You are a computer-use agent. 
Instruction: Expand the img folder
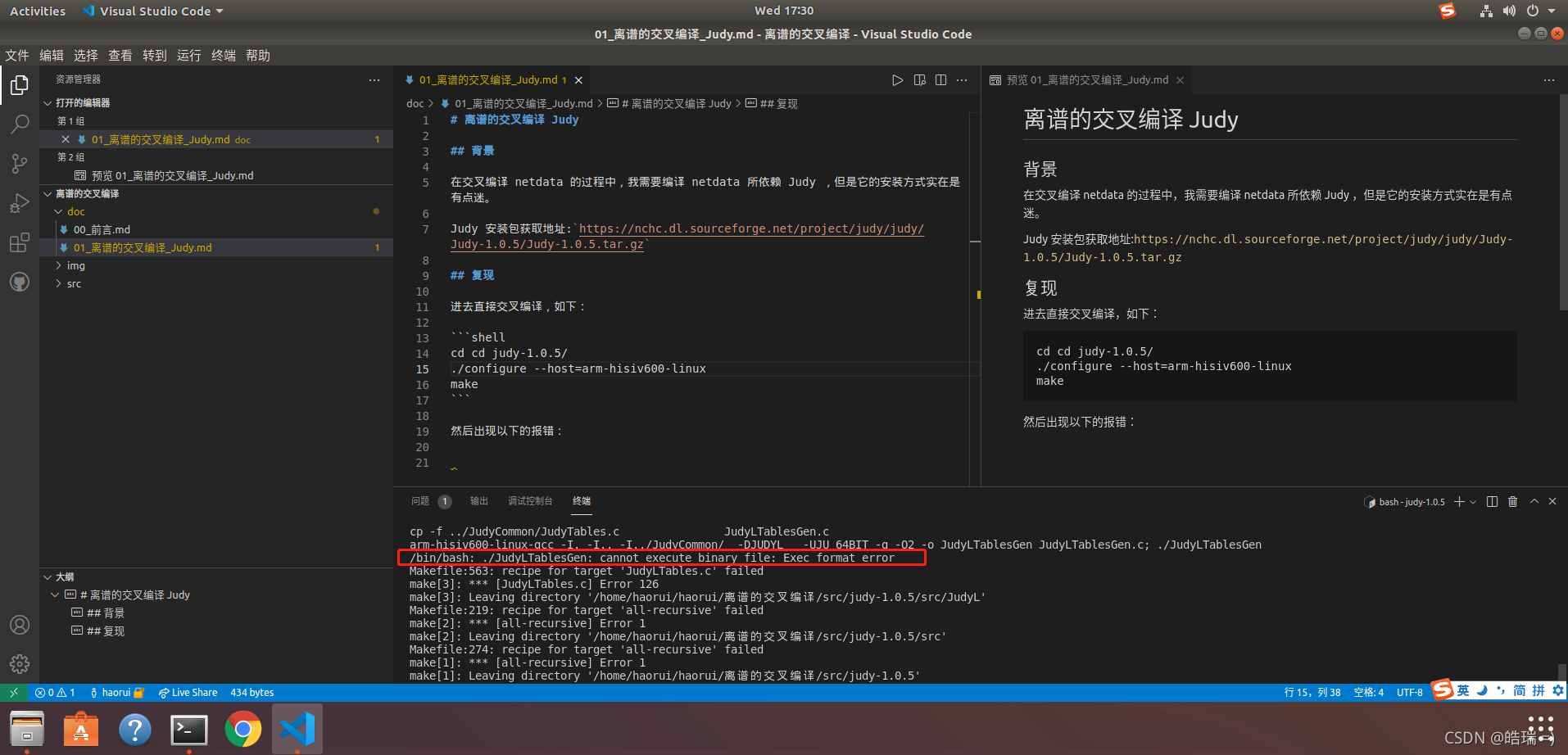pyautogui.click(x=216, y=266)
